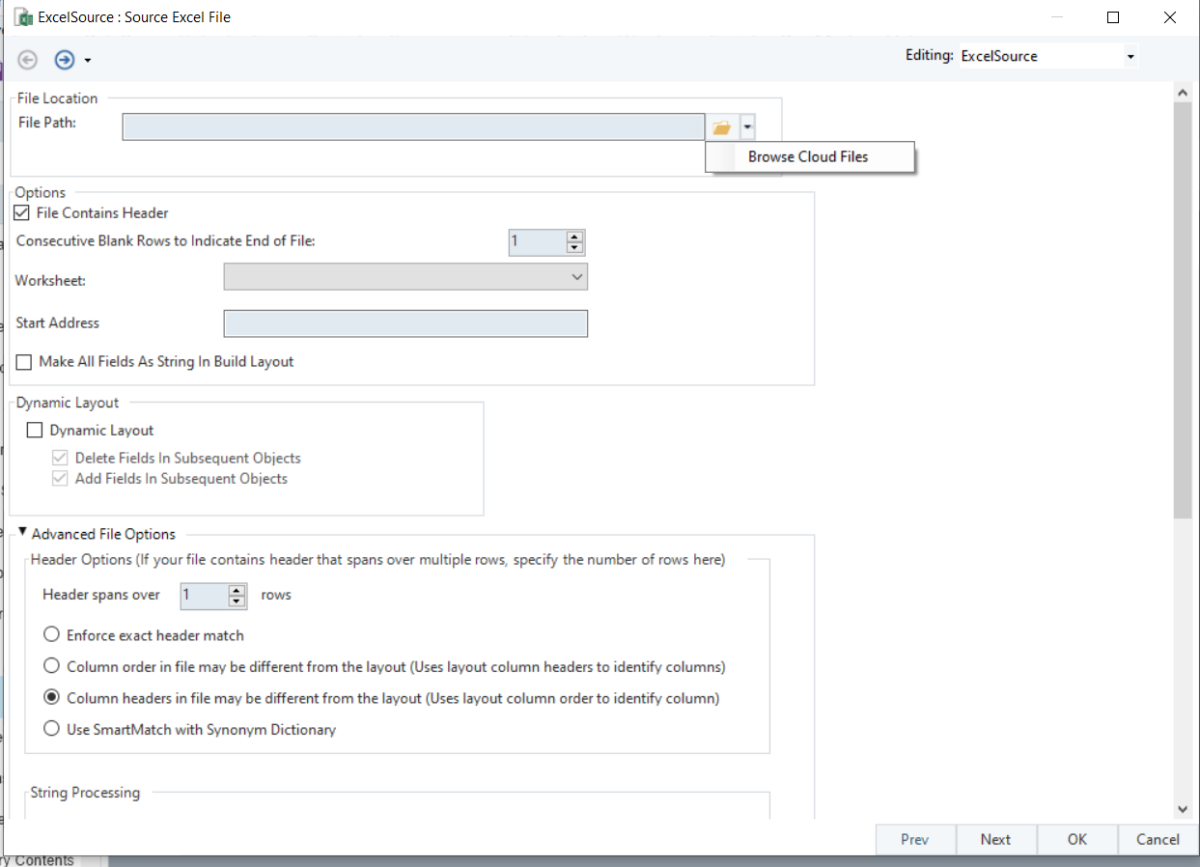Click the Next button
Viewport: 1200px width, 867px height.
(x=996, y=839)
